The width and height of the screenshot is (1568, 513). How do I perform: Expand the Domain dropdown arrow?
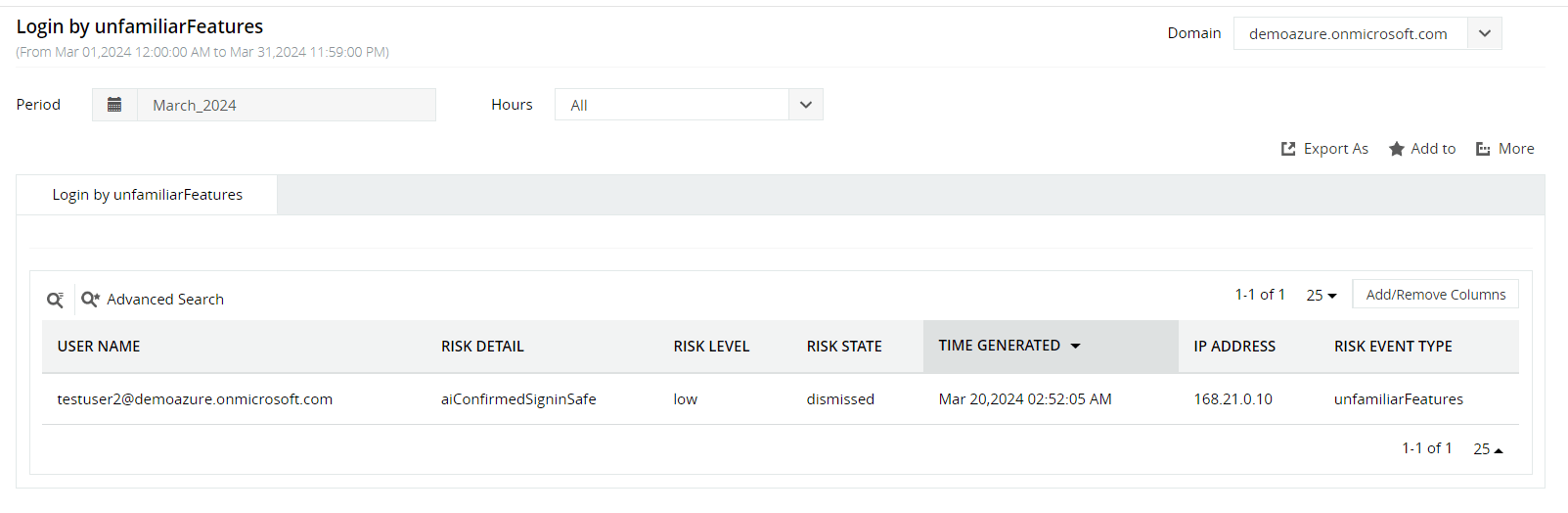(1484, 33)
